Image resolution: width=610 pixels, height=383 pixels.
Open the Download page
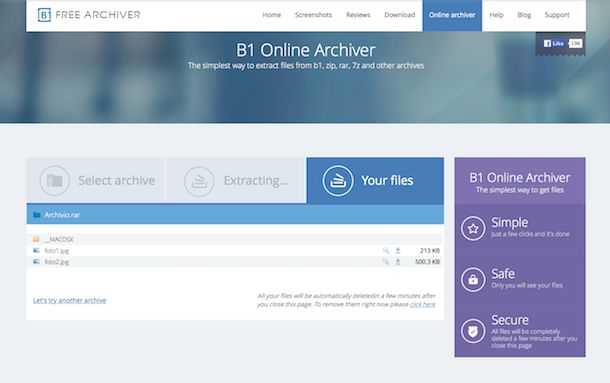tap(400, 15)
